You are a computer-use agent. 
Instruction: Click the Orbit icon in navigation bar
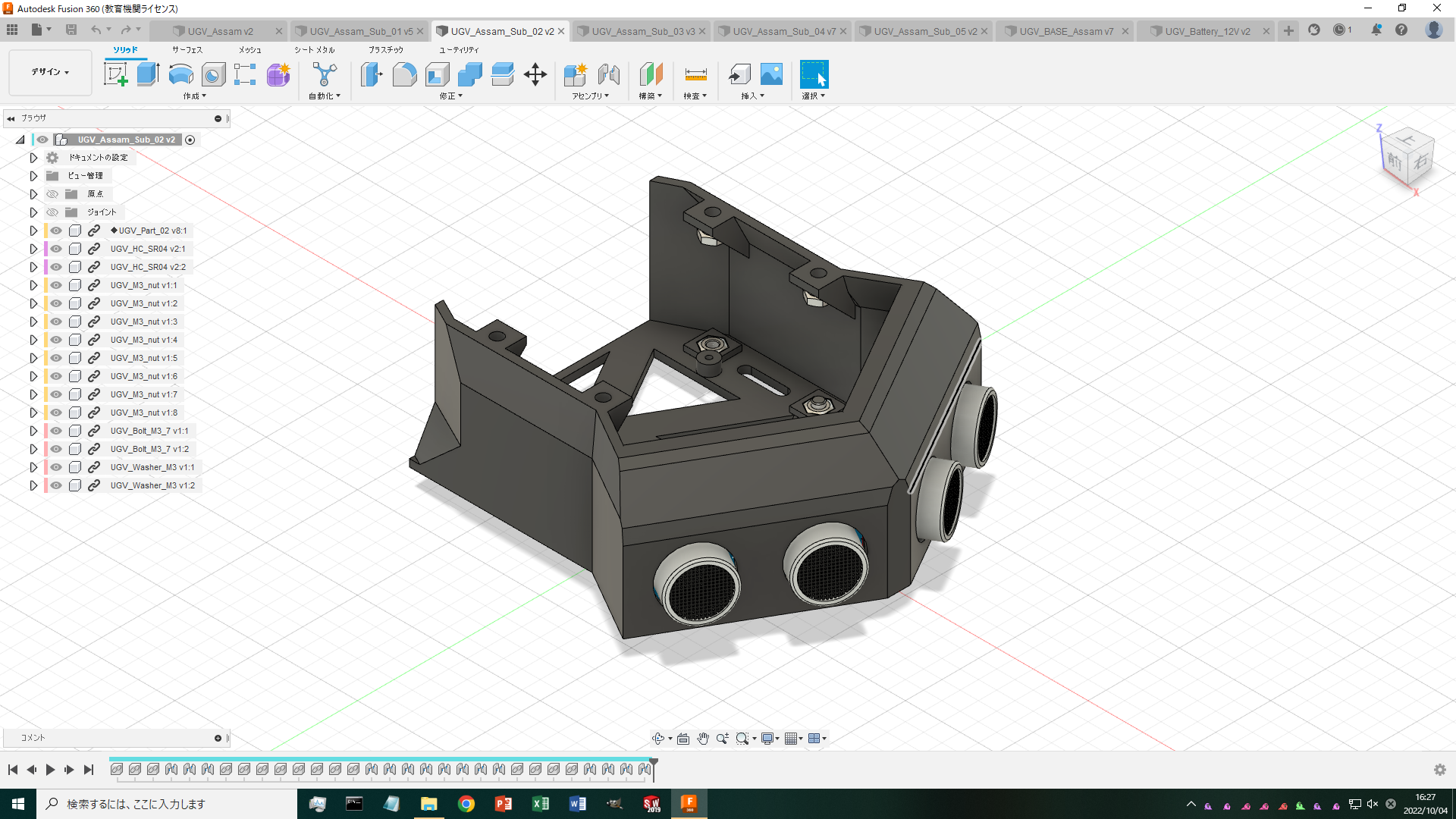click(660, 738)
